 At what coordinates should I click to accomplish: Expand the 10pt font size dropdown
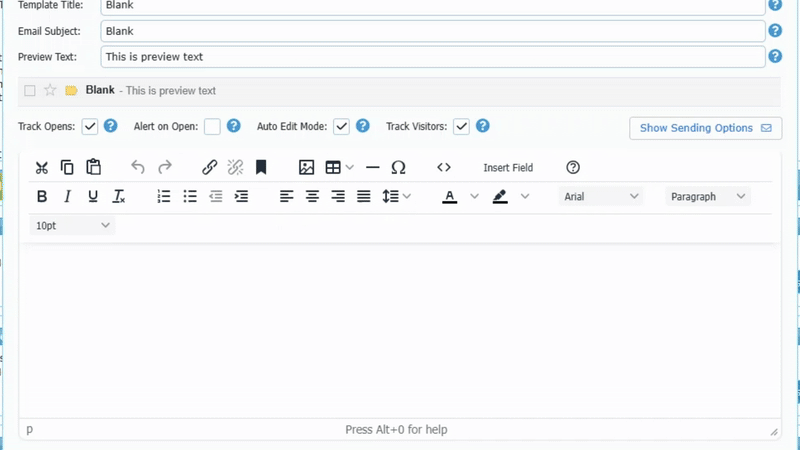[72, 226]
